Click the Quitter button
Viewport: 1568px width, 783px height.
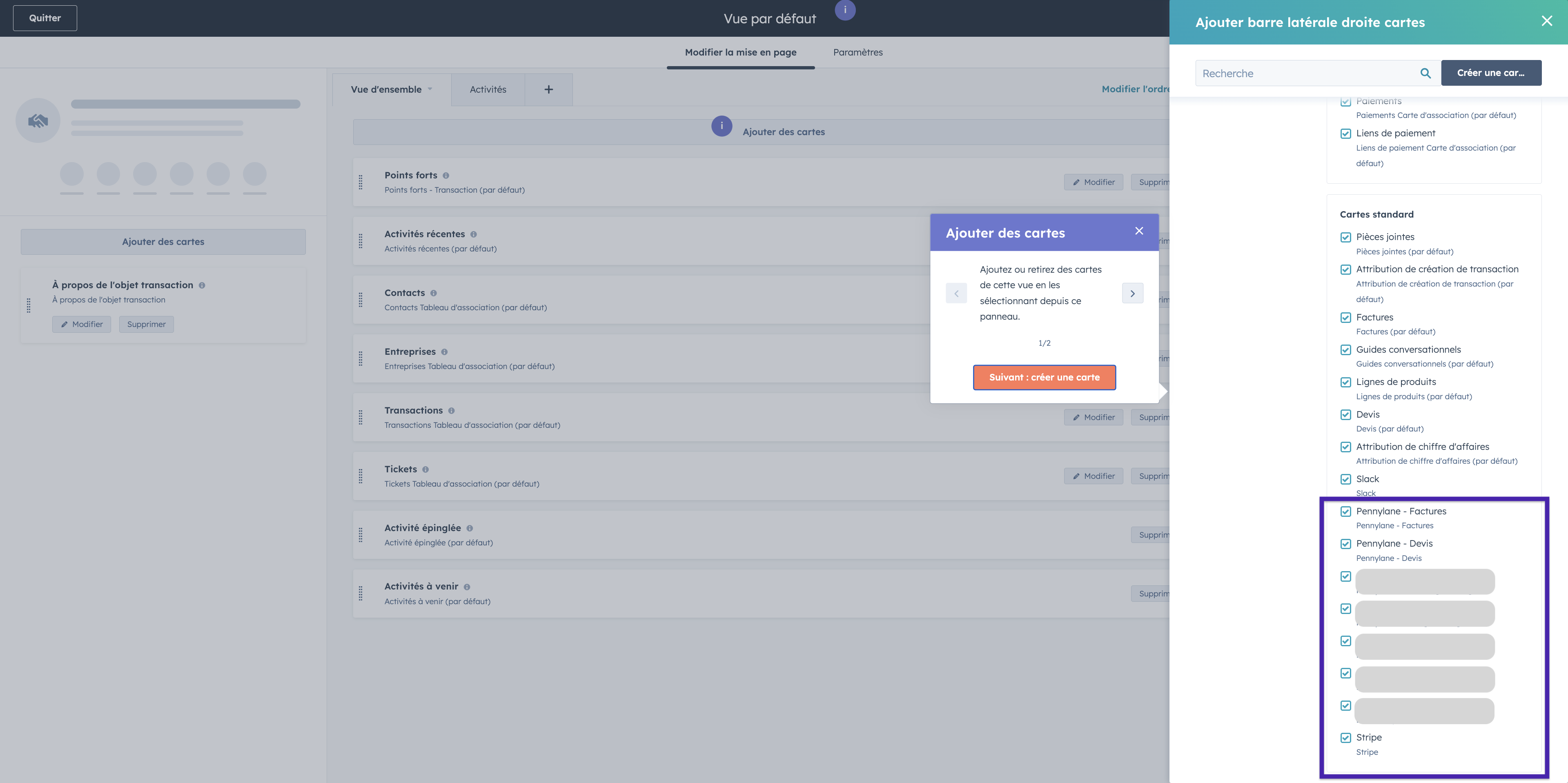[x=45, y=18]
